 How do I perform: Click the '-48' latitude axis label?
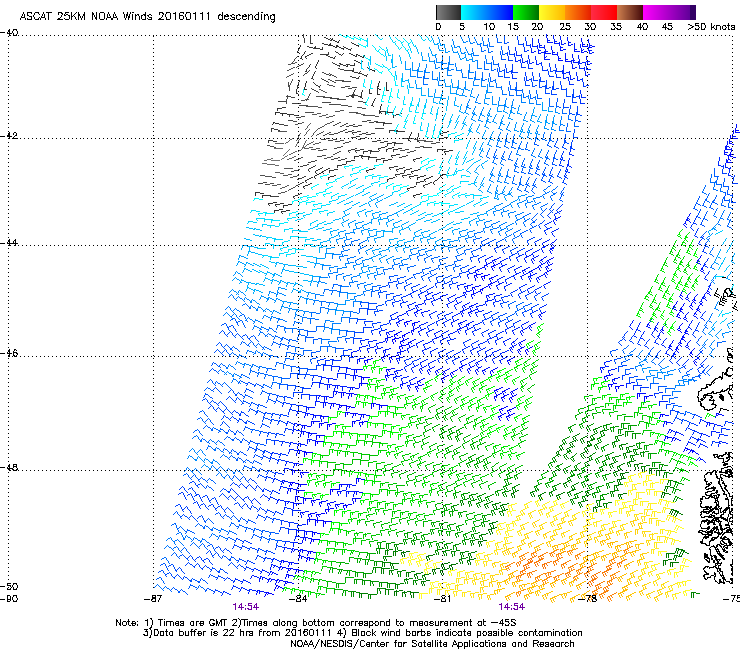9,467
